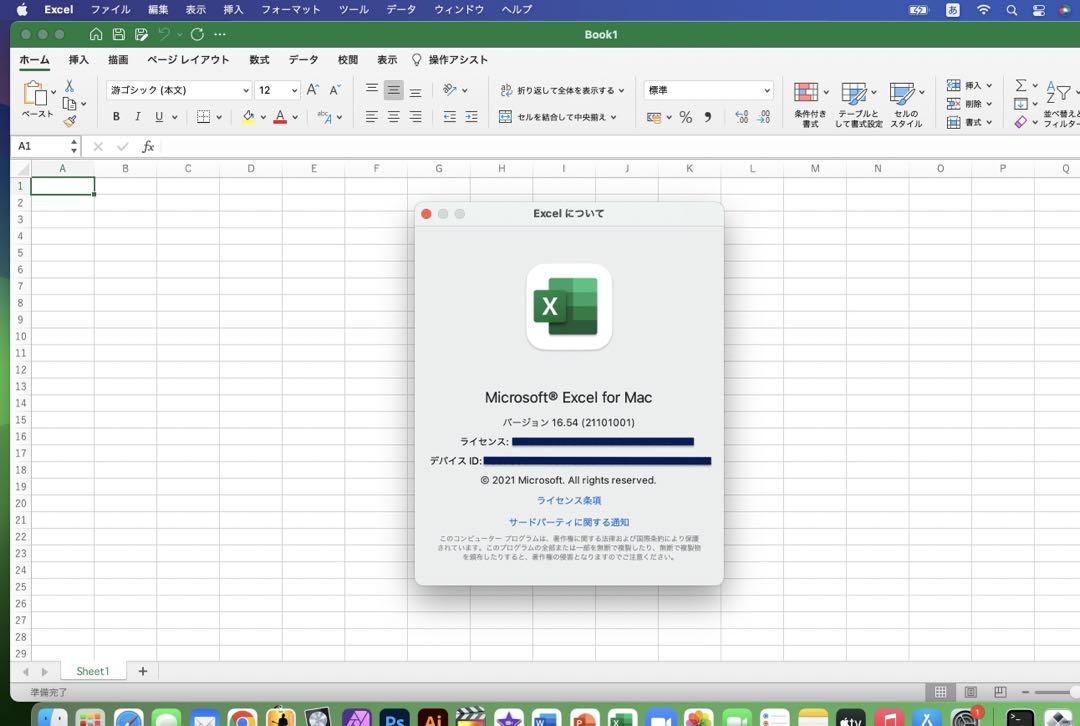Viewport: 1080px width, 726px height.
Task: Expand font color dropdown arrow
Action: click(x=295, y=117)
